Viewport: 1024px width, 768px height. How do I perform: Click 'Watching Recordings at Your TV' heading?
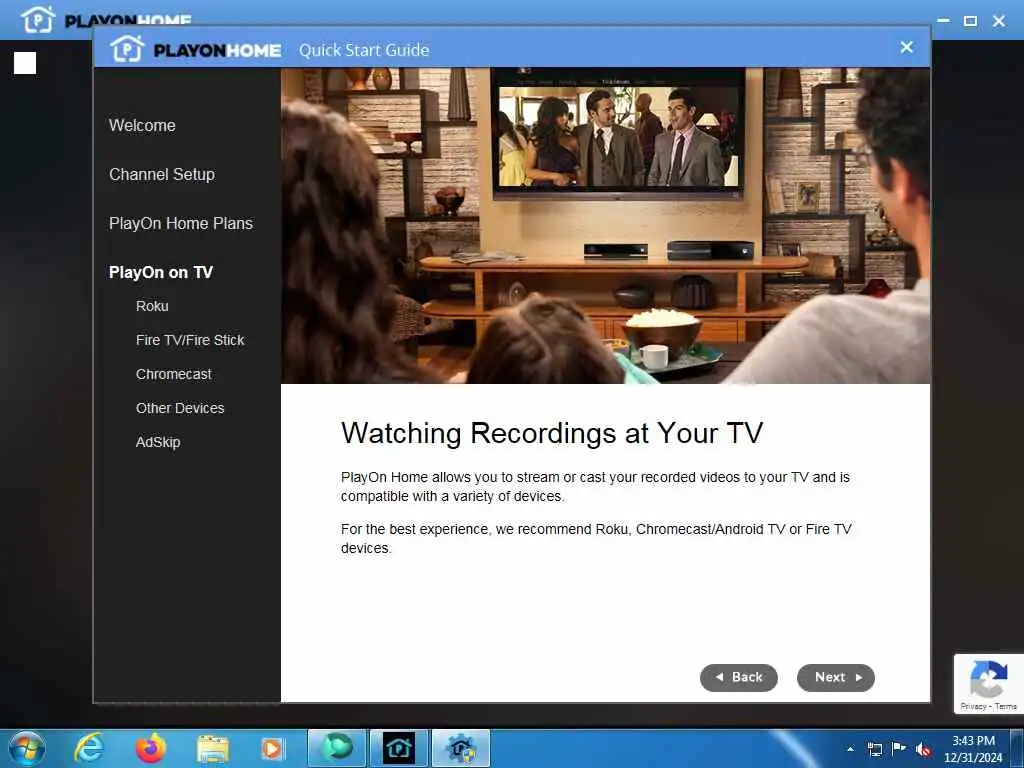pyautogui.click(x=552, y=433)
